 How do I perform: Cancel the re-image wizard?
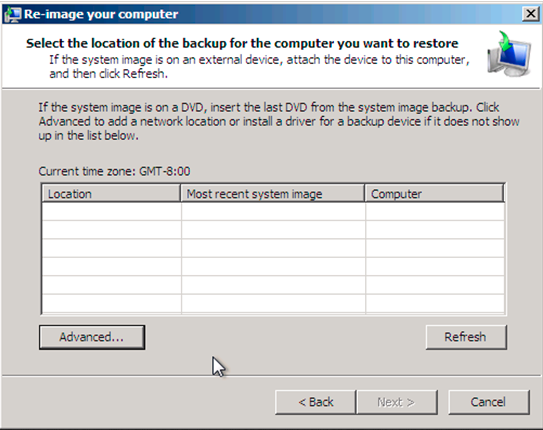click(x=489, y=402)
